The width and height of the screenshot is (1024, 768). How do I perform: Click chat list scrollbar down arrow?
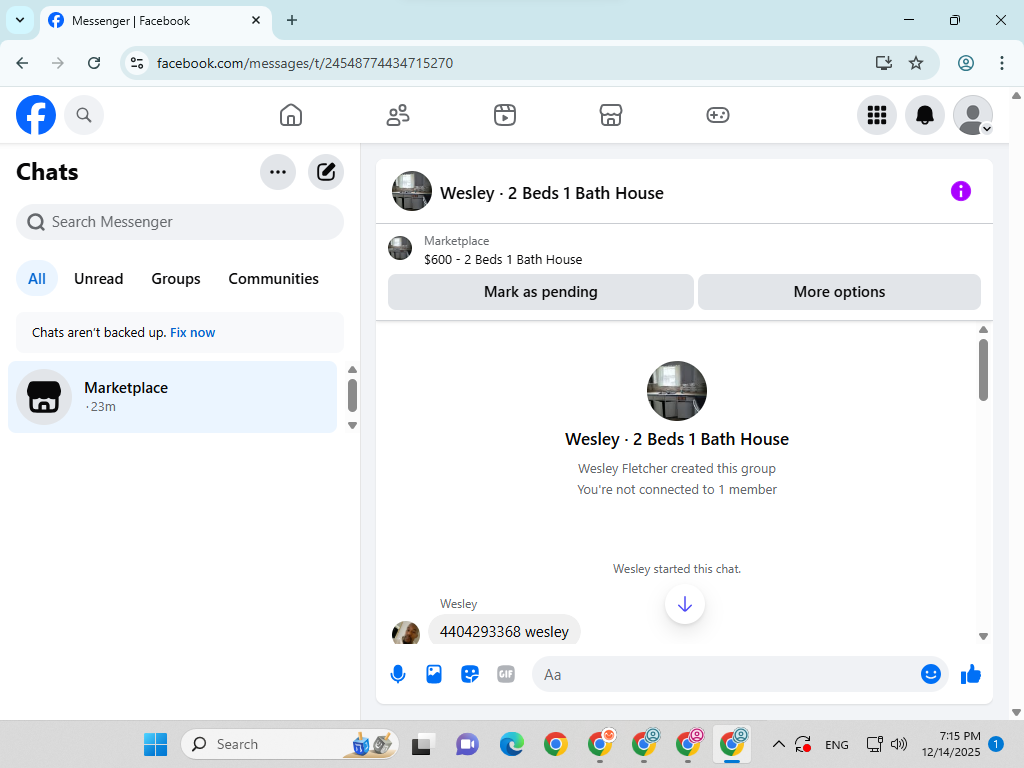353,425
